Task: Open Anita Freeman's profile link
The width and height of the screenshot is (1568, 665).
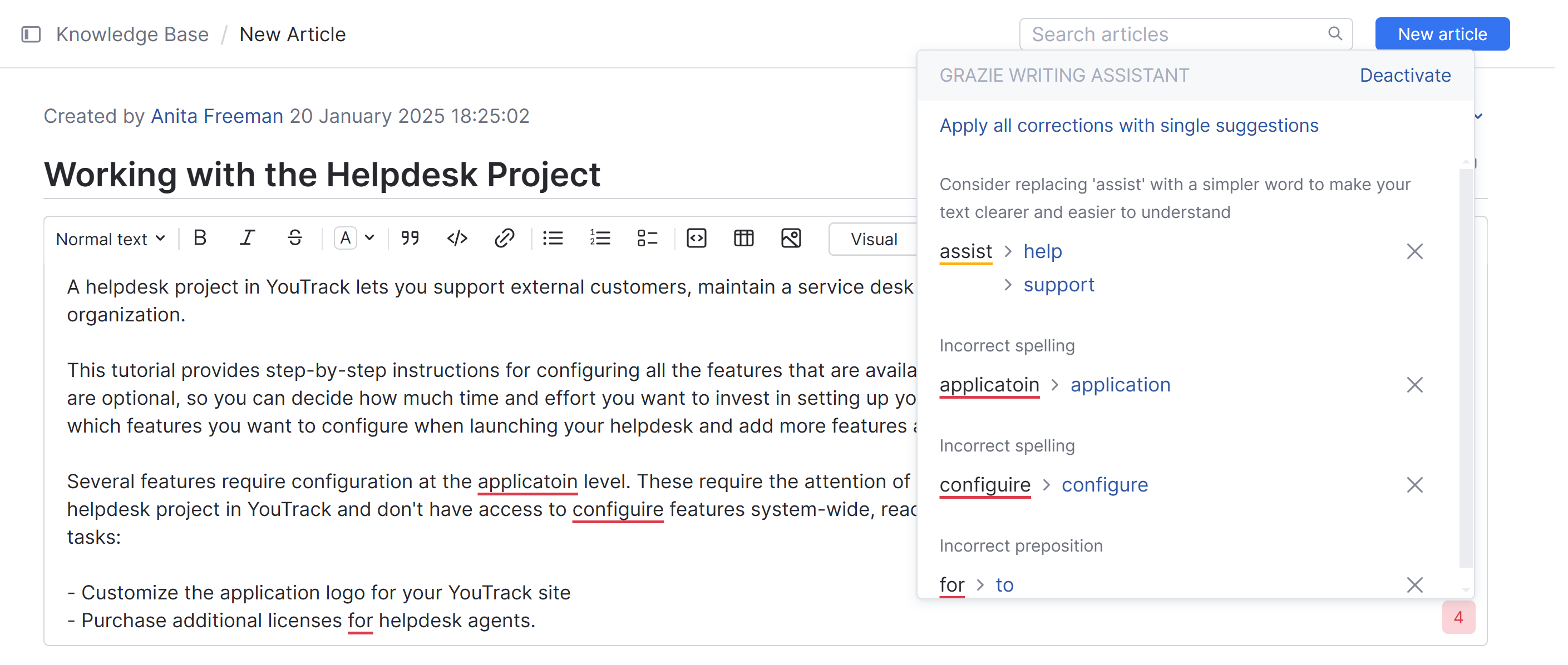Action: (x=218, y=116)
